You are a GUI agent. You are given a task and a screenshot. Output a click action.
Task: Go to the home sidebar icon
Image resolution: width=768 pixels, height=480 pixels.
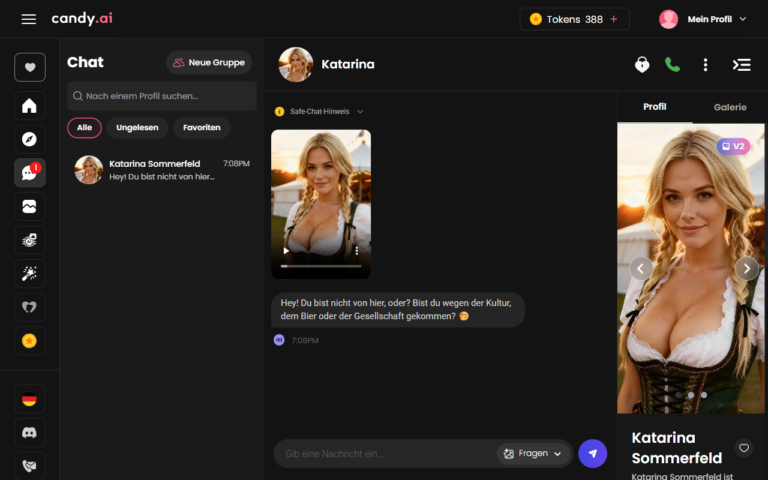tap(30, 105)
